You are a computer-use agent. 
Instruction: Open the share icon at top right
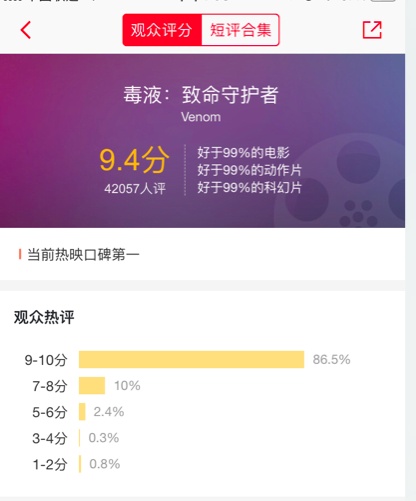tap(372, 30)
